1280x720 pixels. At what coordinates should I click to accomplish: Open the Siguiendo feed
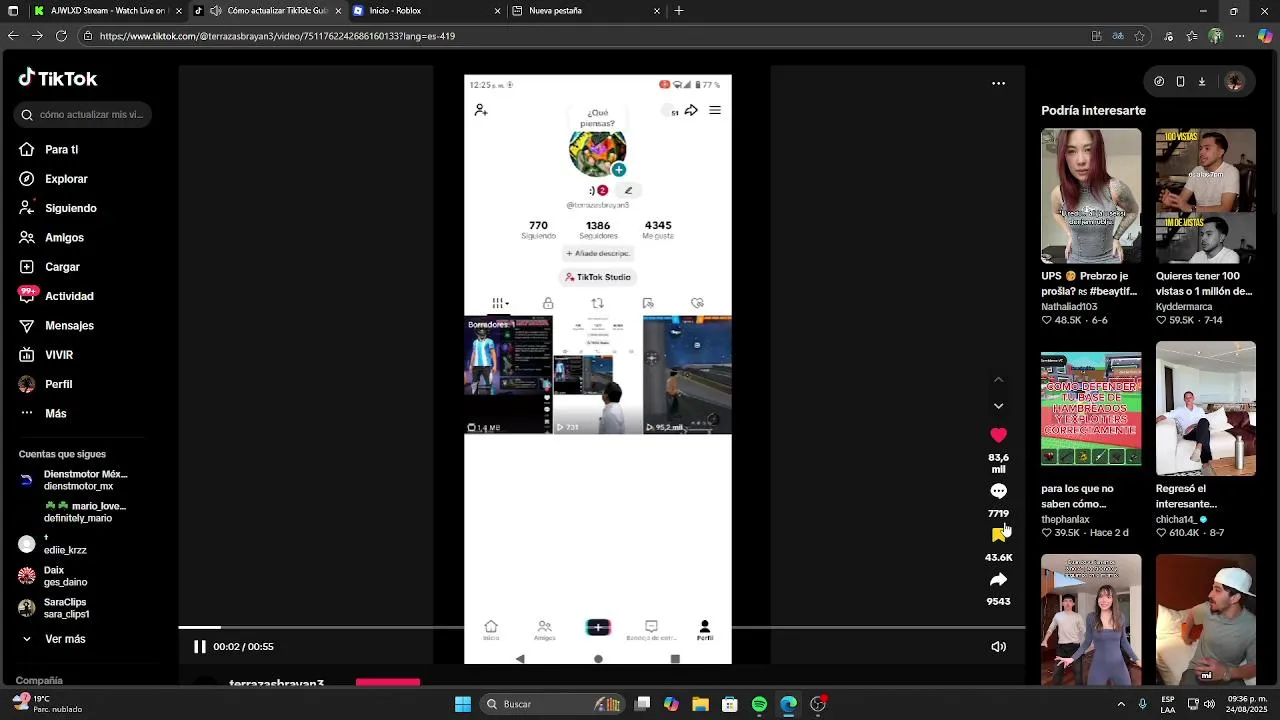point(58,208)
